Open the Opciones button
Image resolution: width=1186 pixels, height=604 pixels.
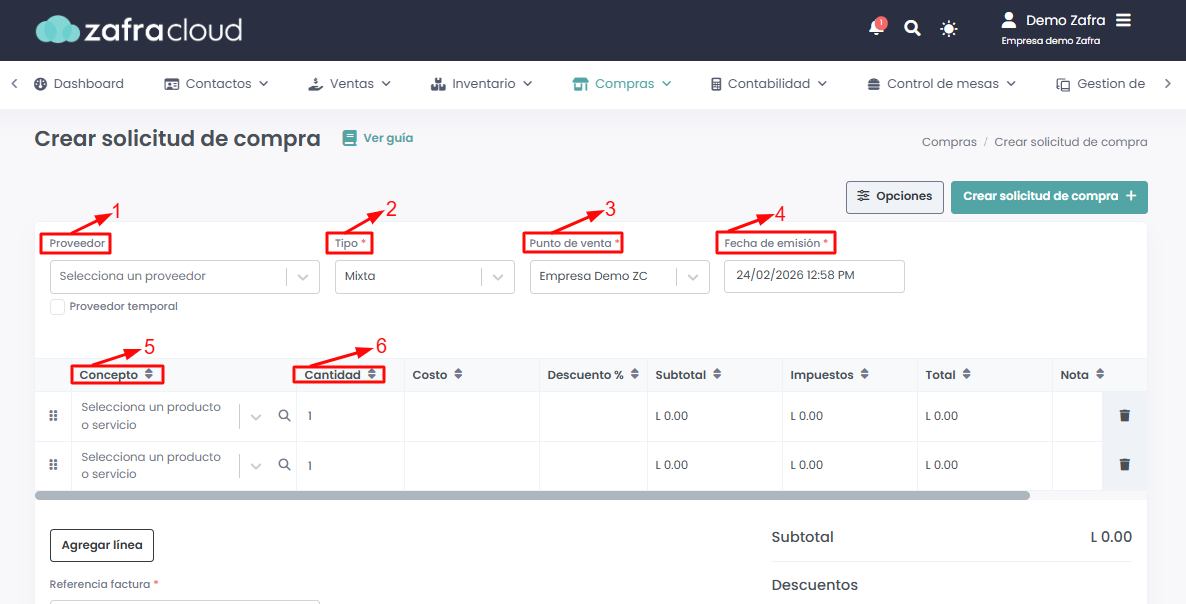(895, 197)
